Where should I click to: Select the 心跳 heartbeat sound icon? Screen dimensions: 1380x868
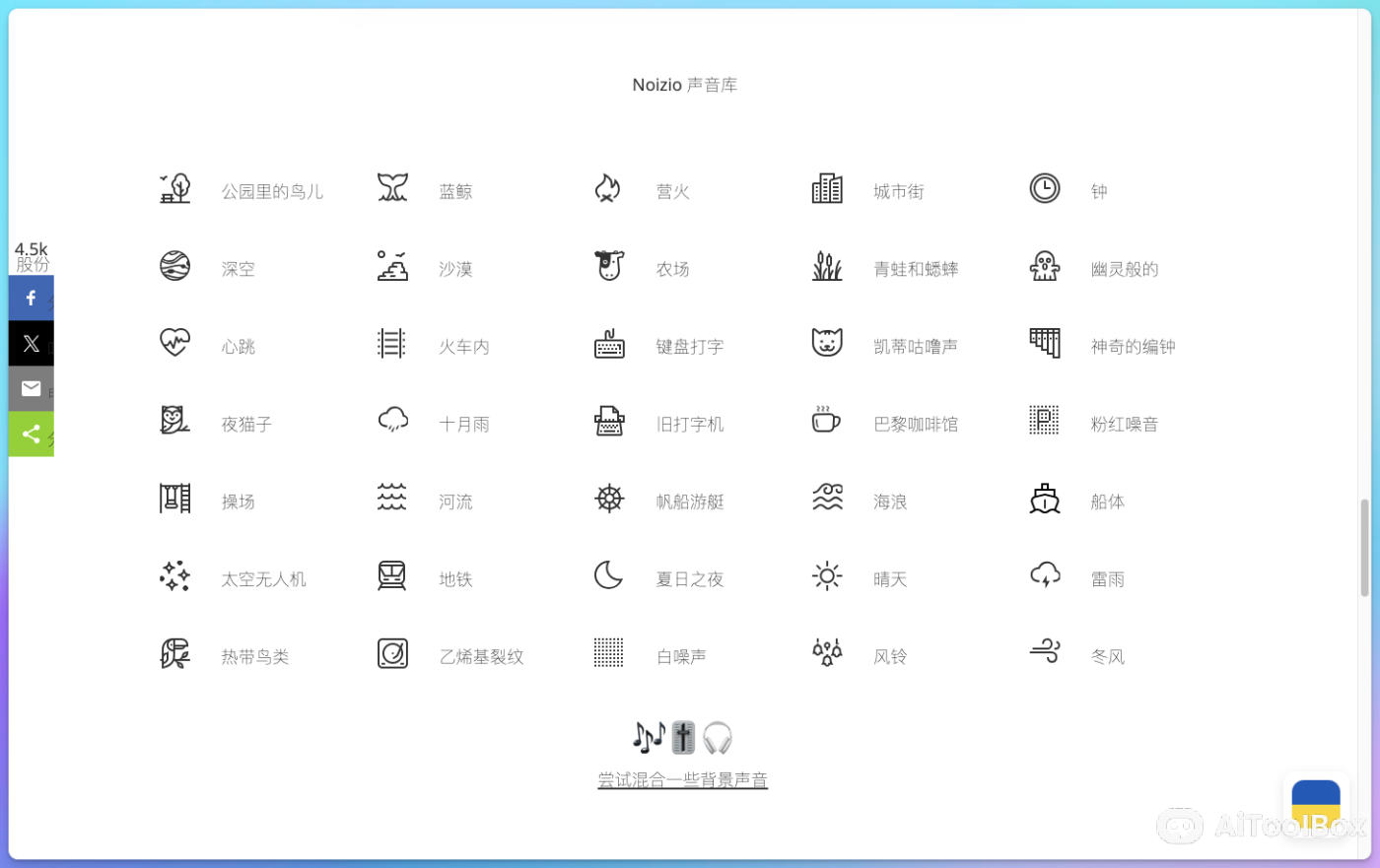point(174,343)
